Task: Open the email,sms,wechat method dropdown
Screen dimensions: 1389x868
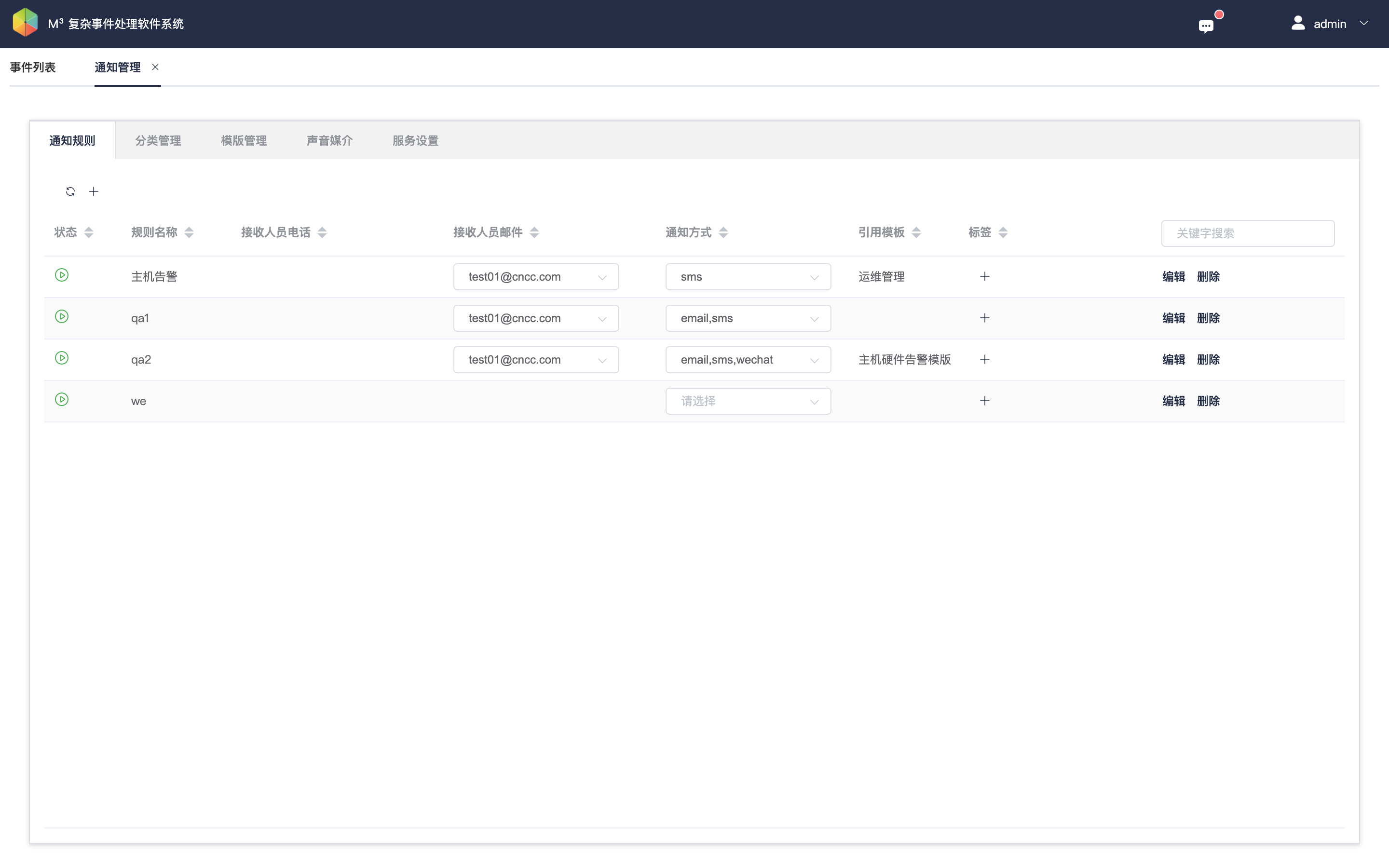Action: [x=748, y=359]
